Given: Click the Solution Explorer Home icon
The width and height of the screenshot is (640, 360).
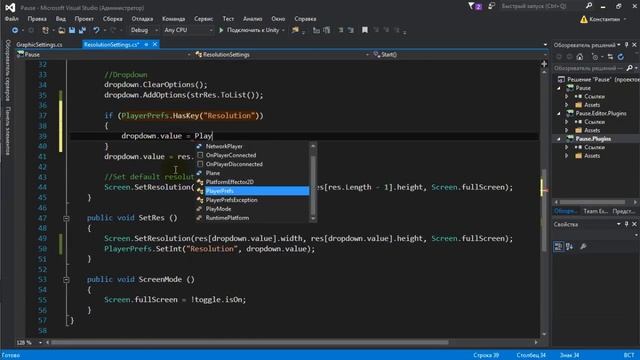Looking at the screenshot, I should [x=580, y=57].
